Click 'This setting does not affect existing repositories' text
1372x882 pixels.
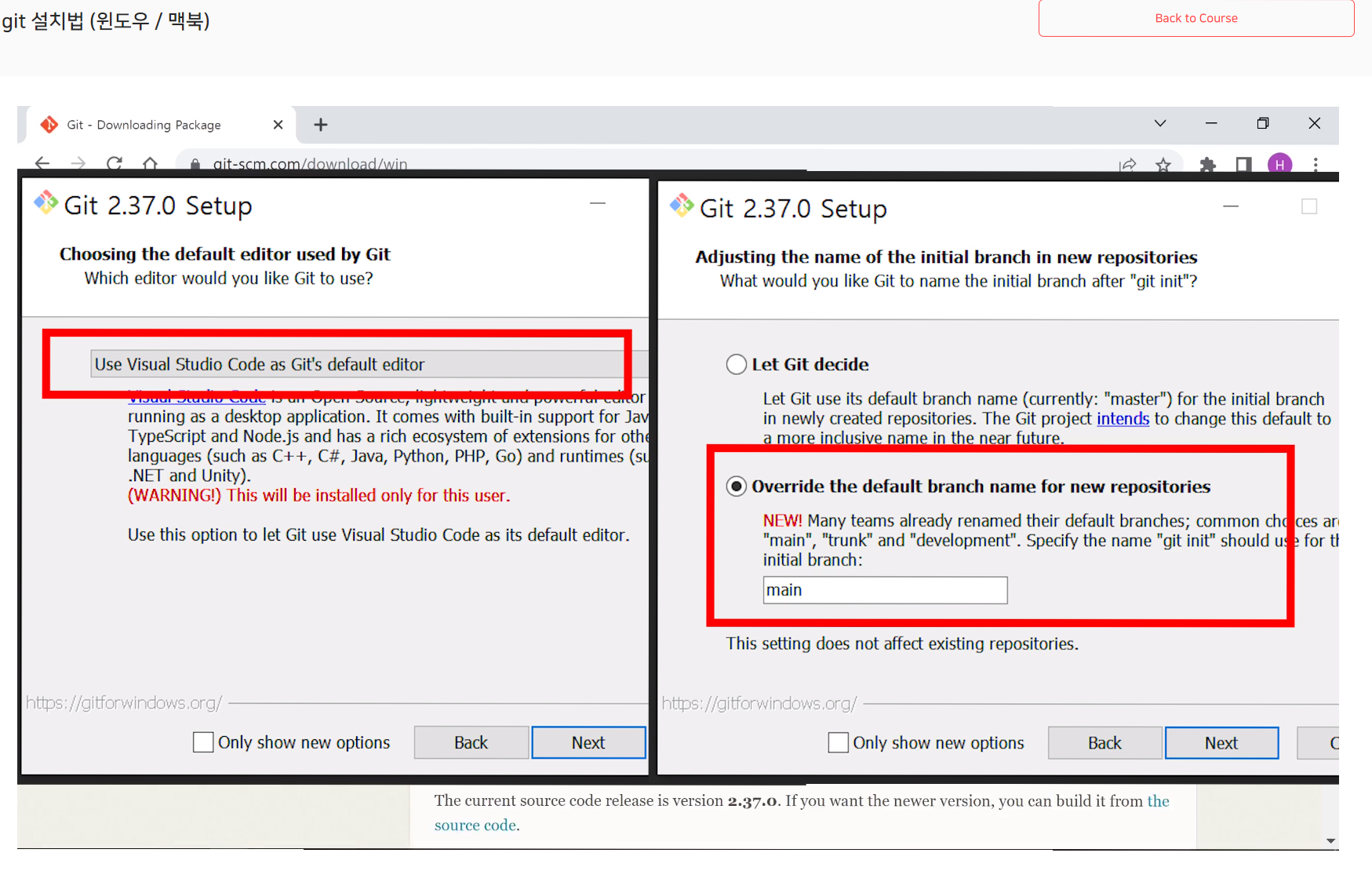click(902, 643)
